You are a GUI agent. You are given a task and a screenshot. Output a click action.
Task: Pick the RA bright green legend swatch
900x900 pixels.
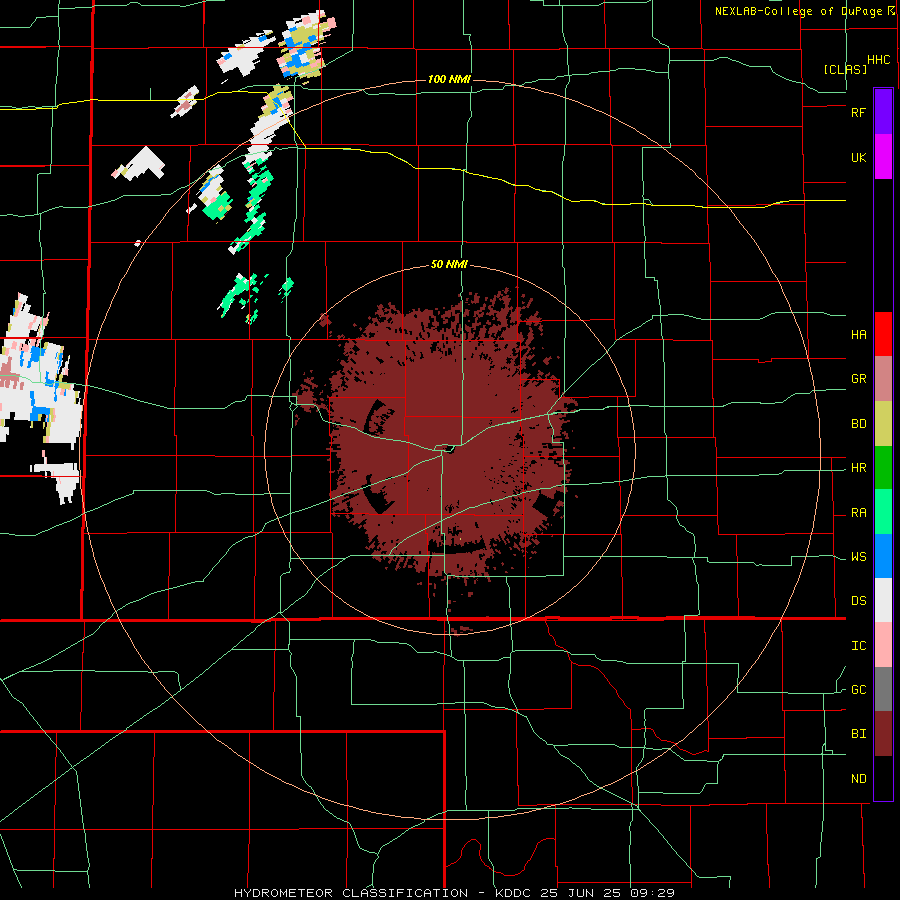click(x=883, y=512)
